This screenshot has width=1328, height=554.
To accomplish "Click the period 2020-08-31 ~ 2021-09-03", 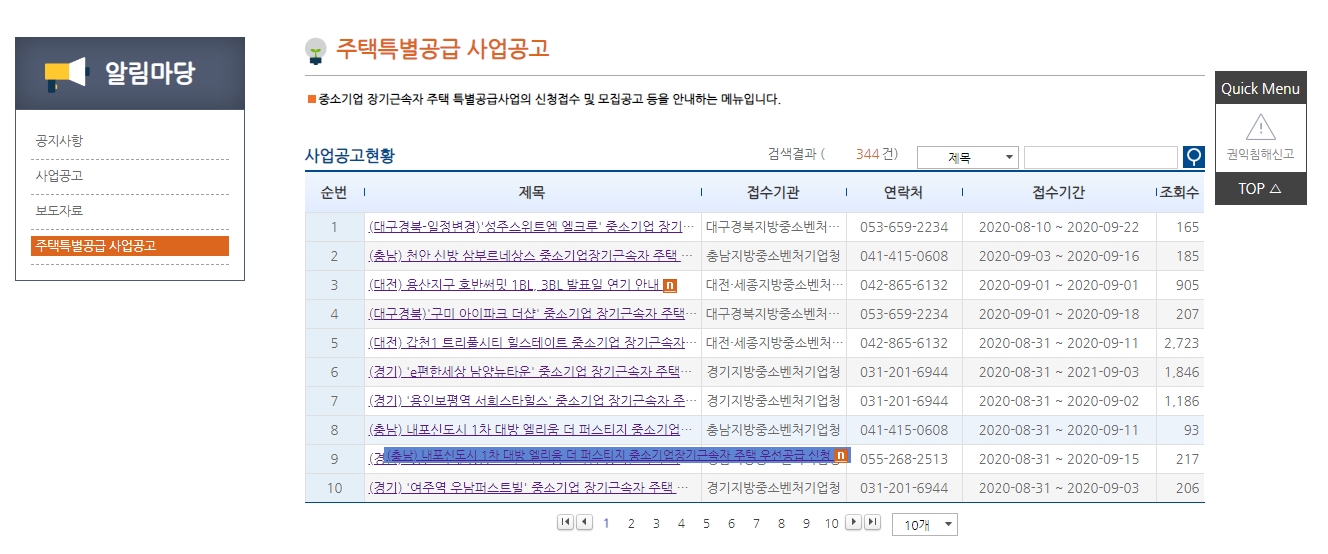I will click(1058, 372).
